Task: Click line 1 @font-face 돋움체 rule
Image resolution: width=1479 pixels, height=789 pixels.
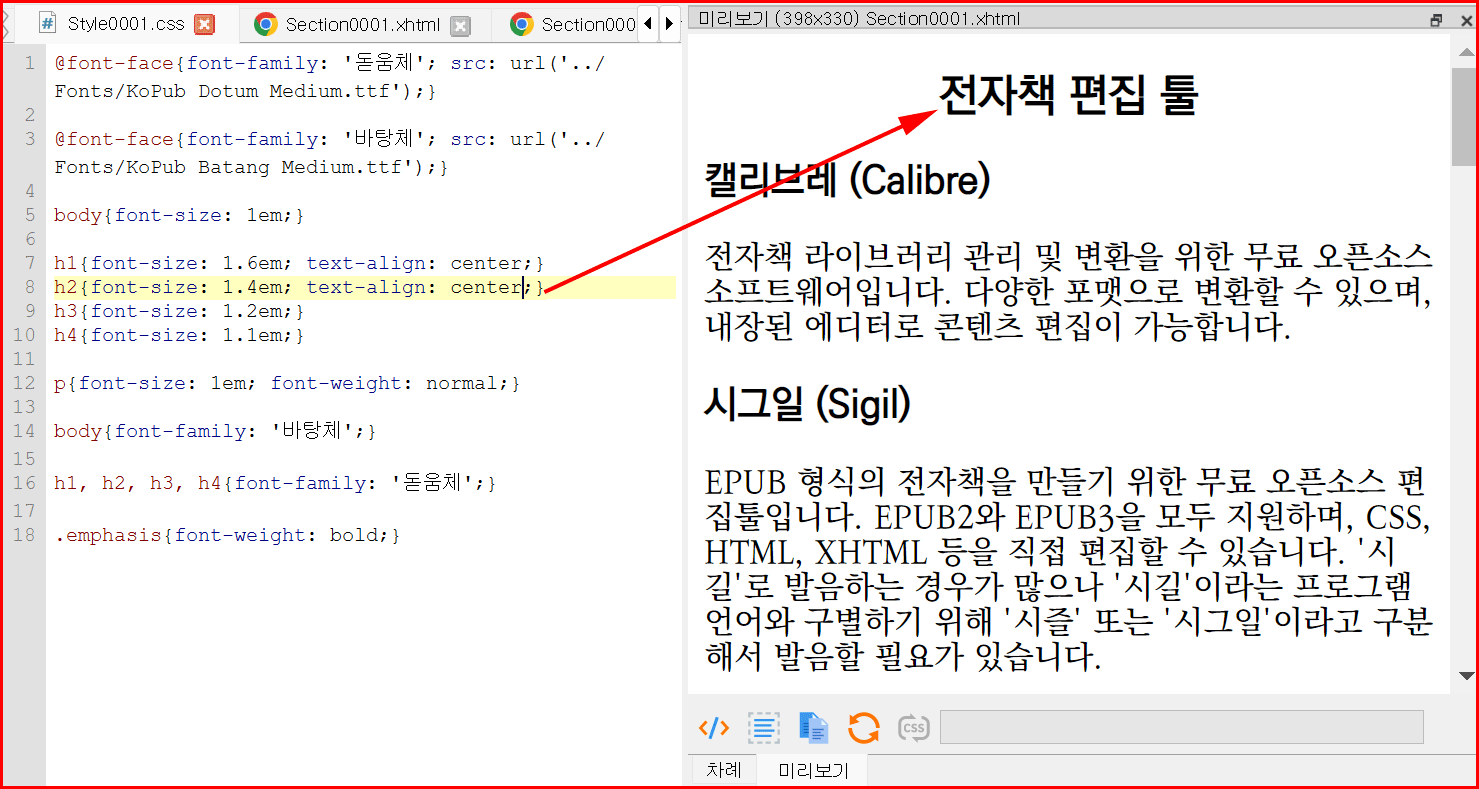Action: (329, 77)
